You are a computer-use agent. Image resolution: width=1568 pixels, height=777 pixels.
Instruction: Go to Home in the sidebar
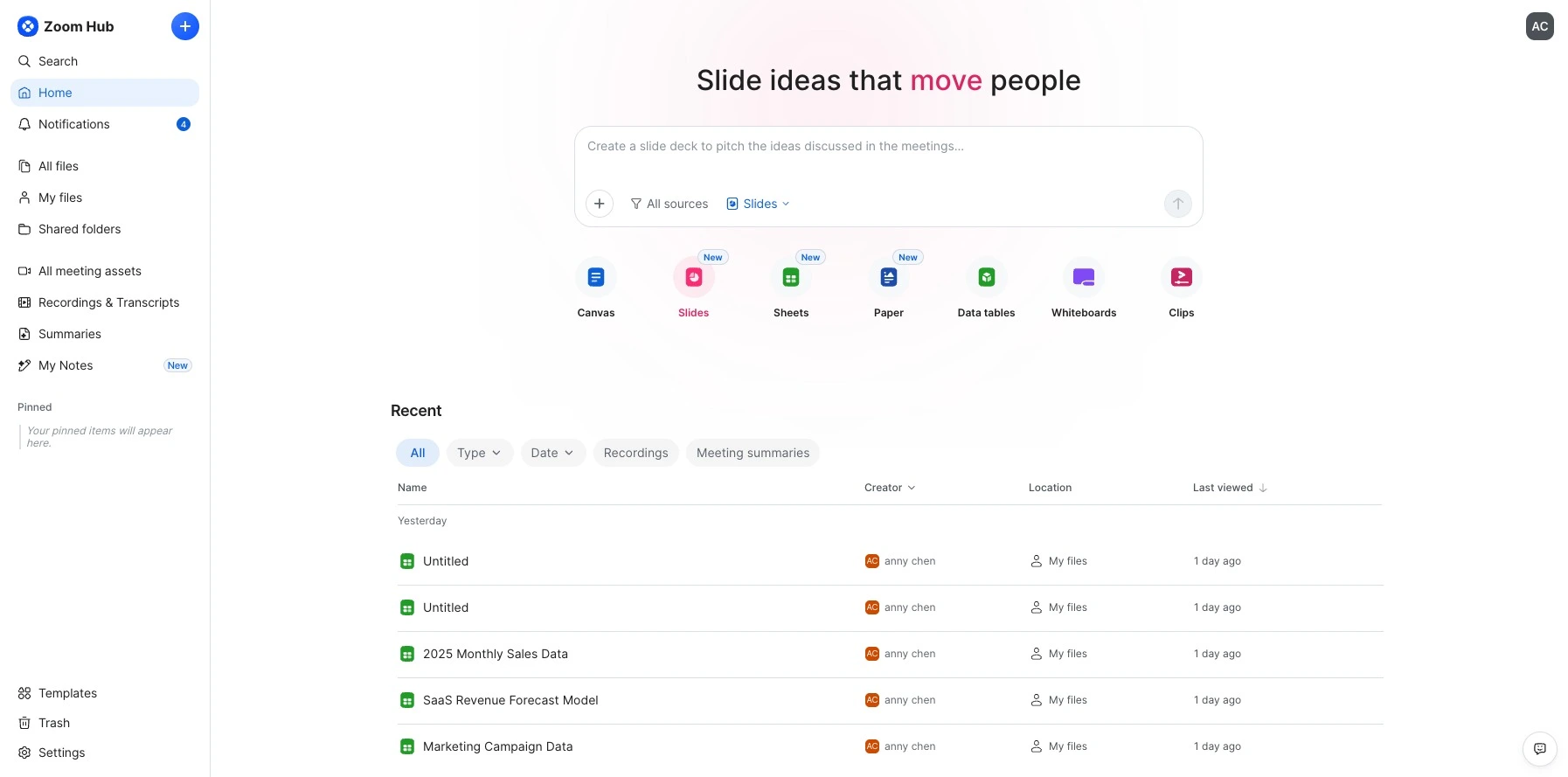click(105, 93)
